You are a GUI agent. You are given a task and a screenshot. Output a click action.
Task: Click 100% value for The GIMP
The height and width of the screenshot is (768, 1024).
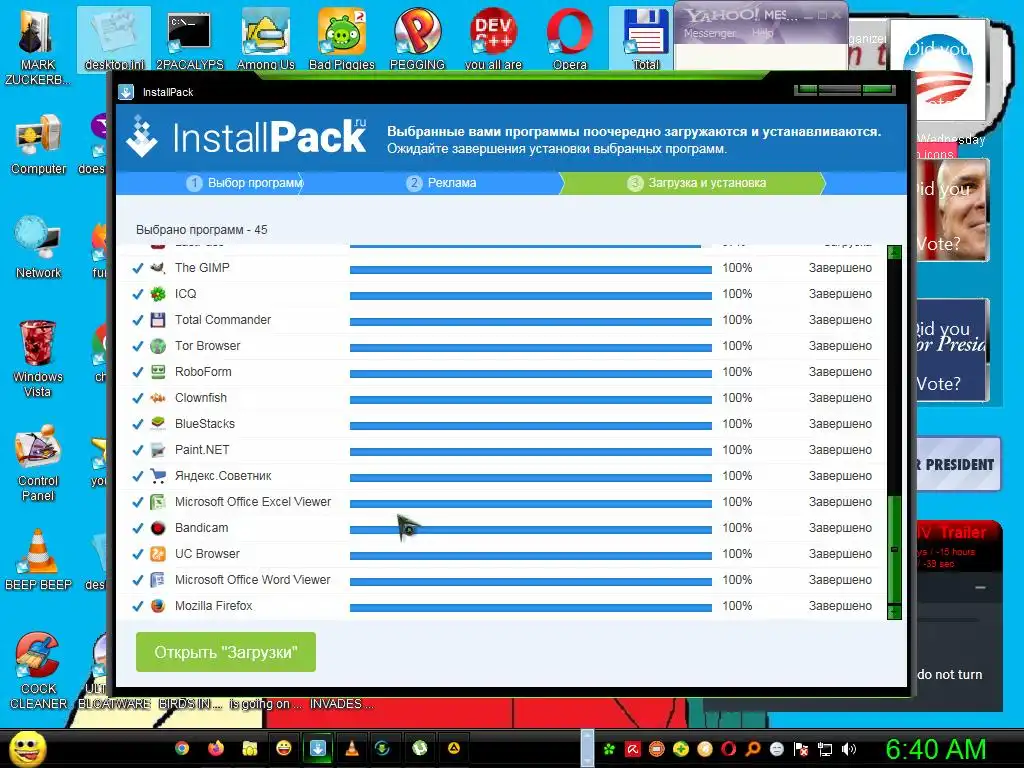click(737, 268)
